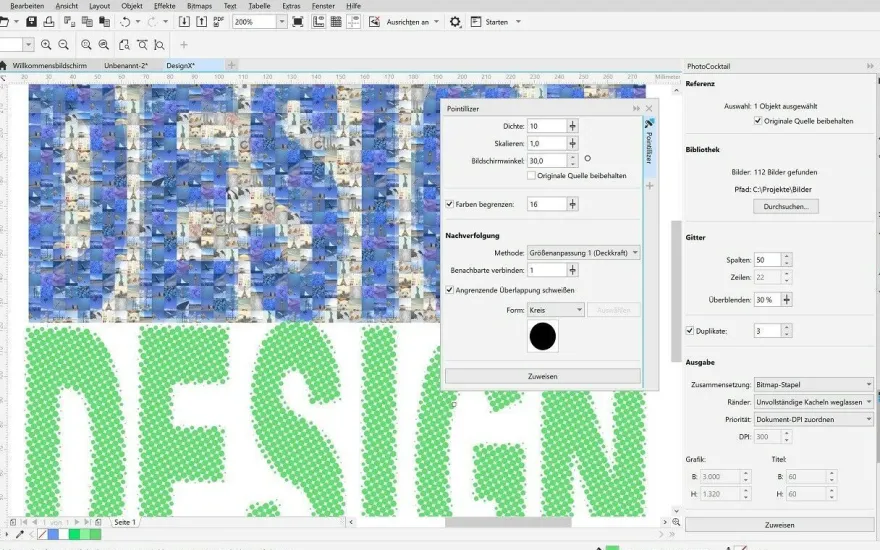
Task: Click the Seite 1 page tab
Action: pyautogui.click(x=125, y=522)
